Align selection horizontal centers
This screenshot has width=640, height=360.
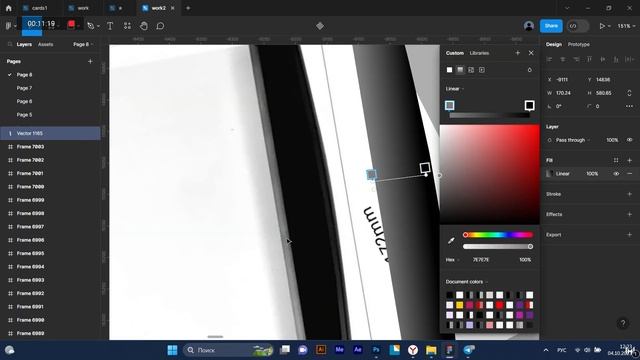click(x=563, y=59)
